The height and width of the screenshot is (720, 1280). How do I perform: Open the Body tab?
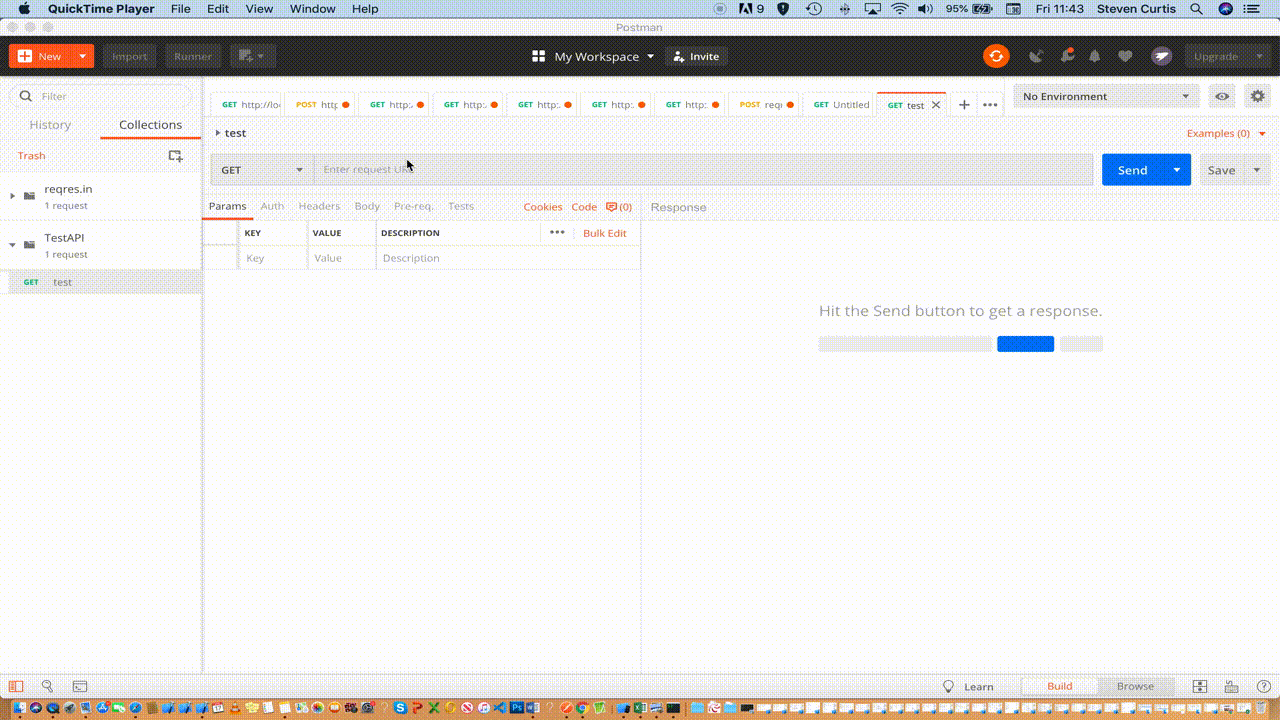tap(367, 206)
